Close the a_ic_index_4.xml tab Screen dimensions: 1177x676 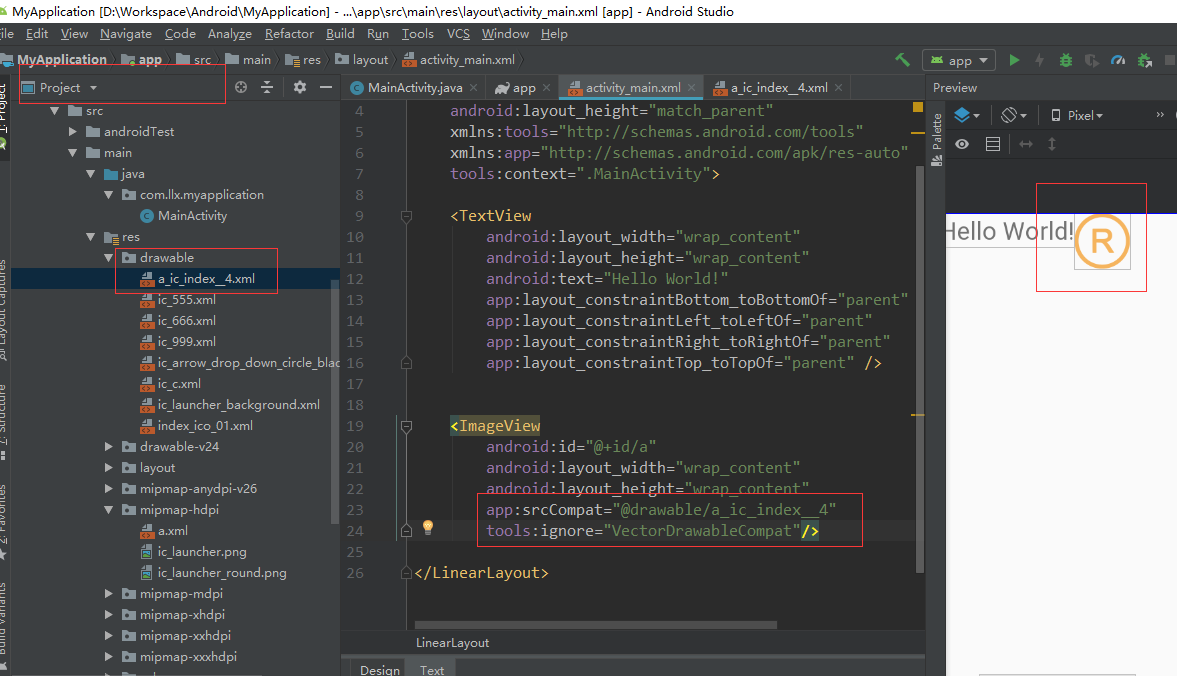838,88
